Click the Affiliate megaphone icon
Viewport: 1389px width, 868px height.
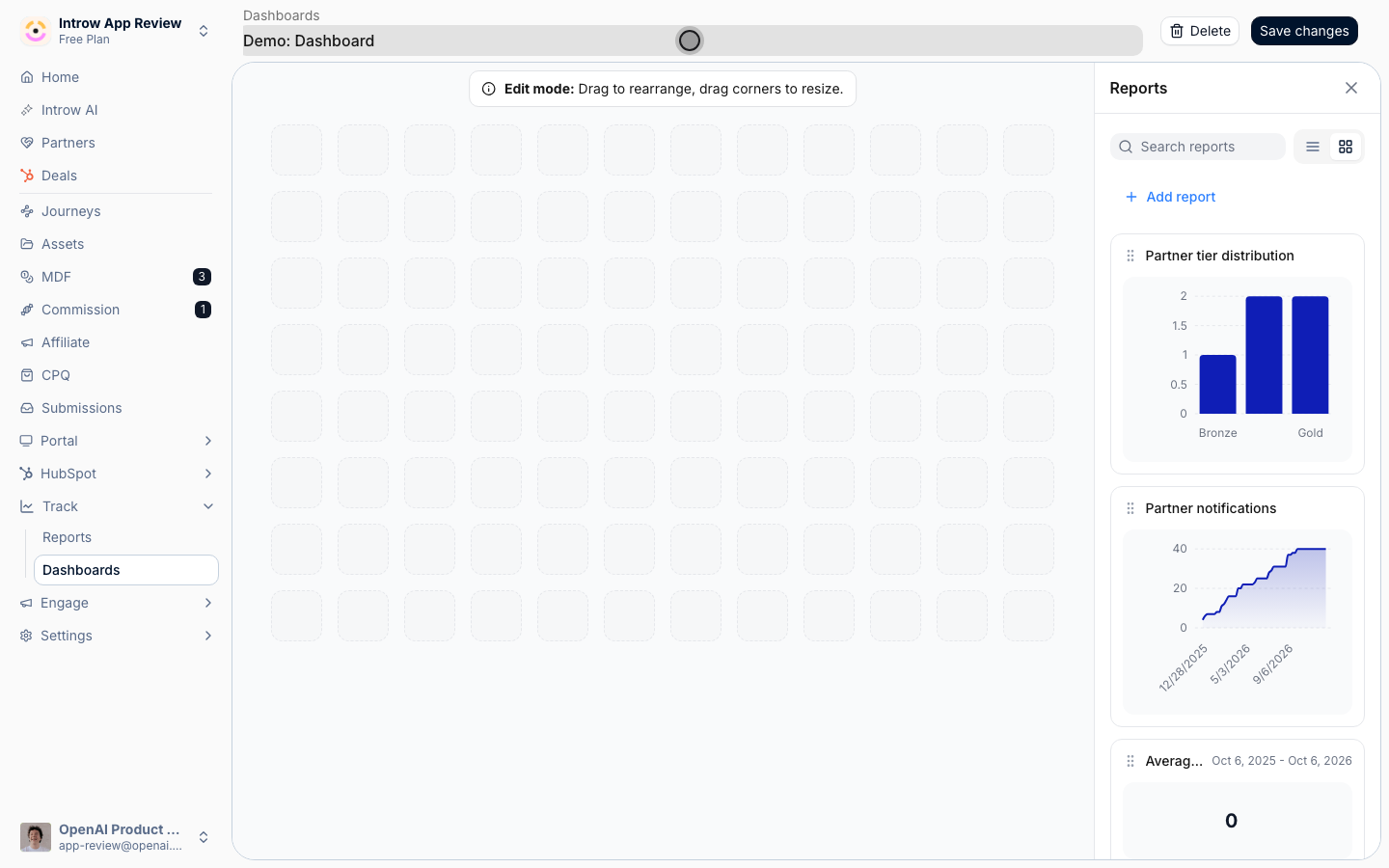[x=27, y=342]
